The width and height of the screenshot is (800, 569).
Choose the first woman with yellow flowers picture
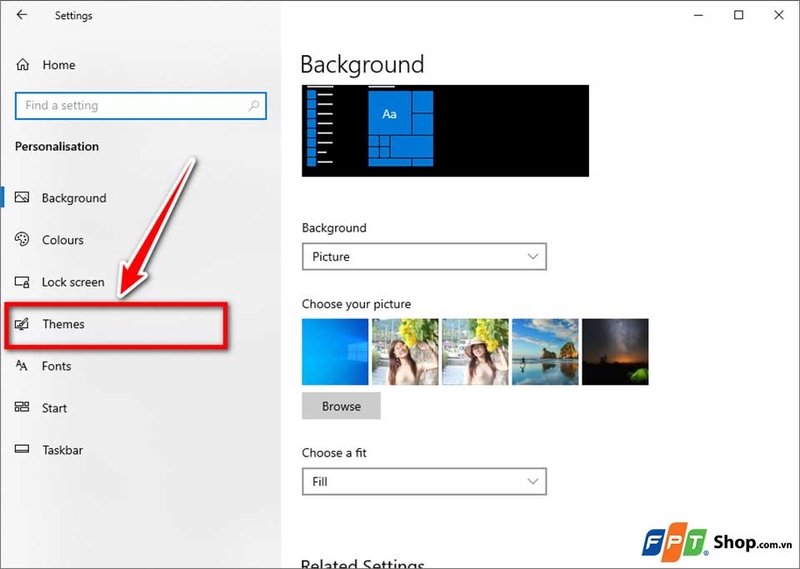pos(405,352)
